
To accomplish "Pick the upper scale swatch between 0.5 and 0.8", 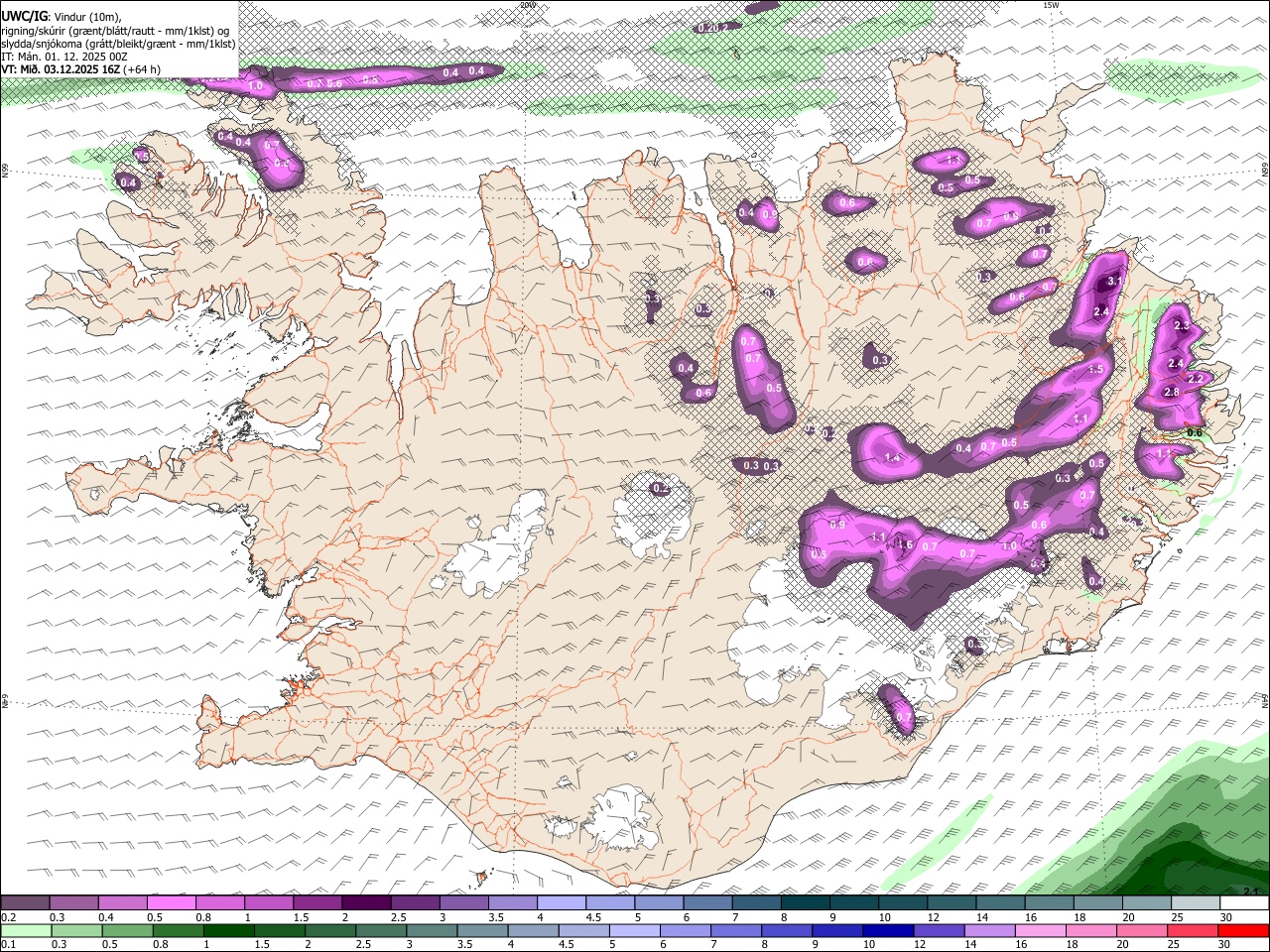I will pos(171,903).
